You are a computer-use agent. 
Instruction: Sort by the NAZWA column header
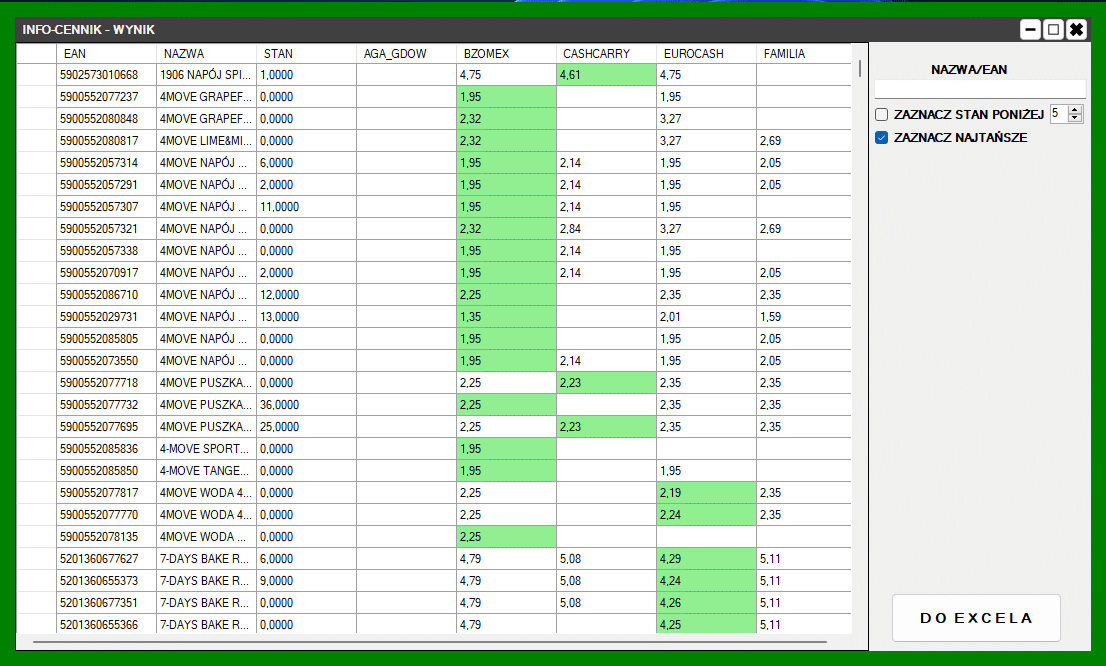pyautogui.click(x=206, y=54)
